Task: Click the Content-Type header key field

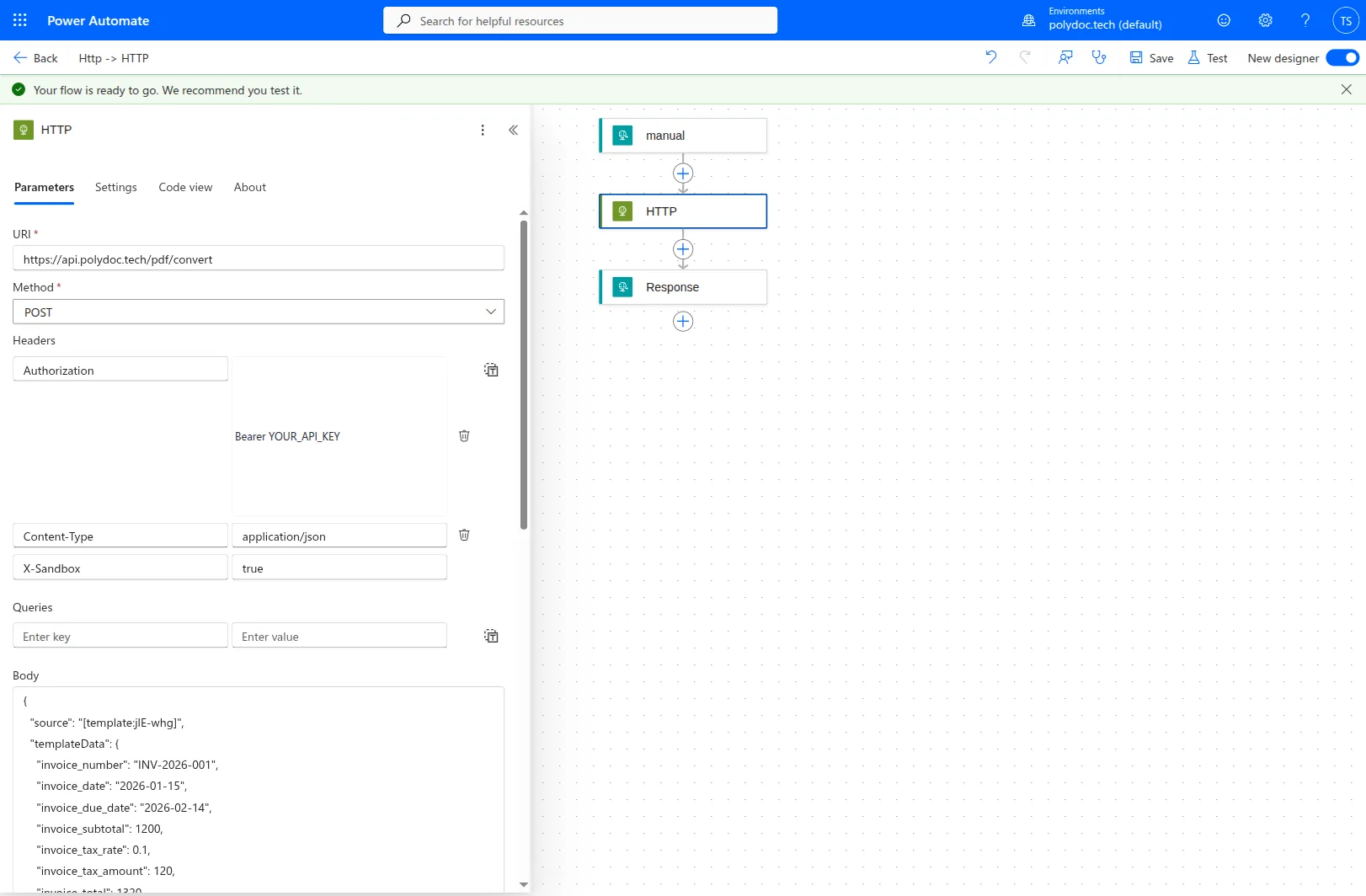Action: click(120, 536)
